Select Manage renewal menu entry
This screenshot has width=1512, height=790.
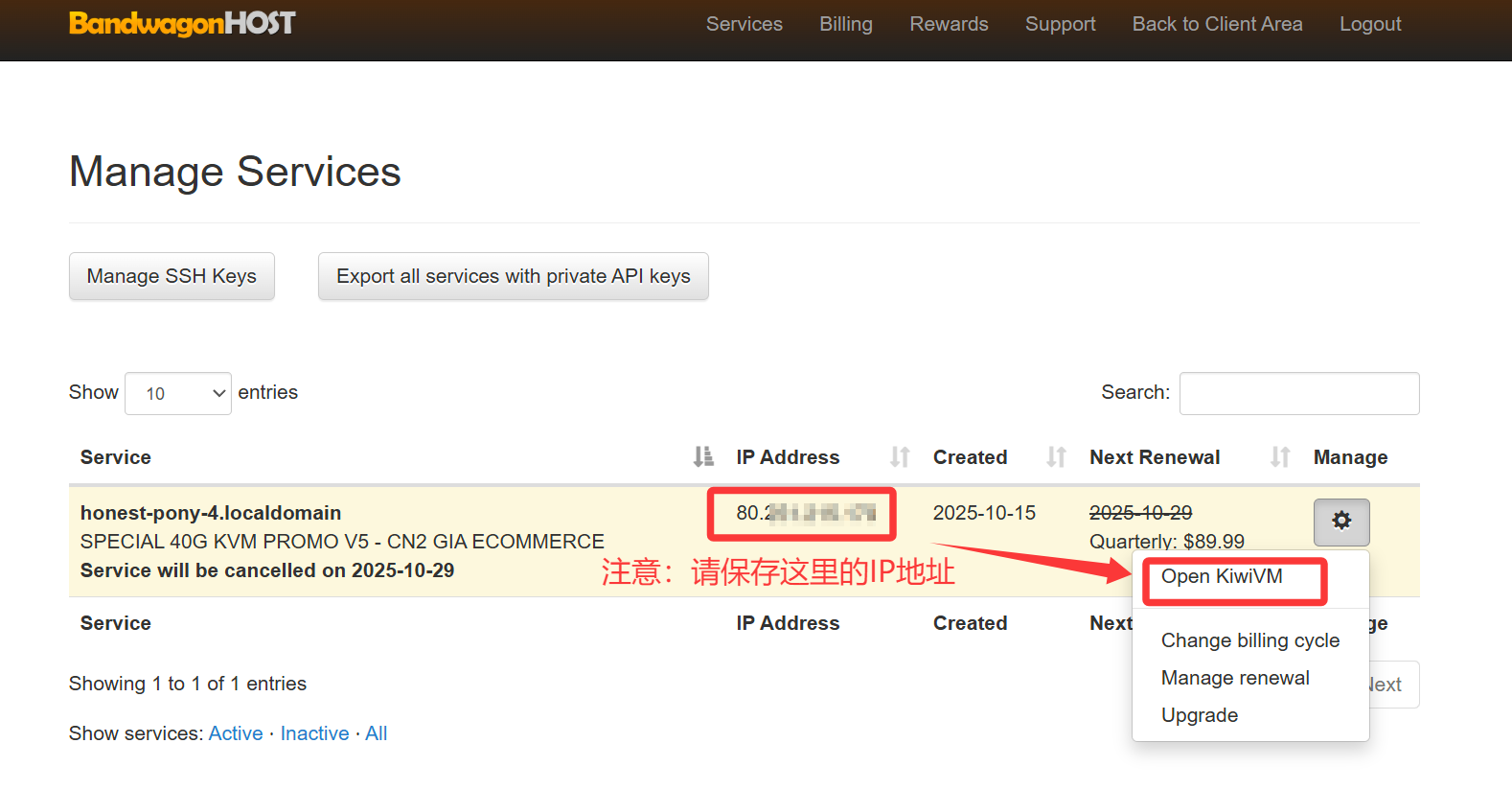1235,678
